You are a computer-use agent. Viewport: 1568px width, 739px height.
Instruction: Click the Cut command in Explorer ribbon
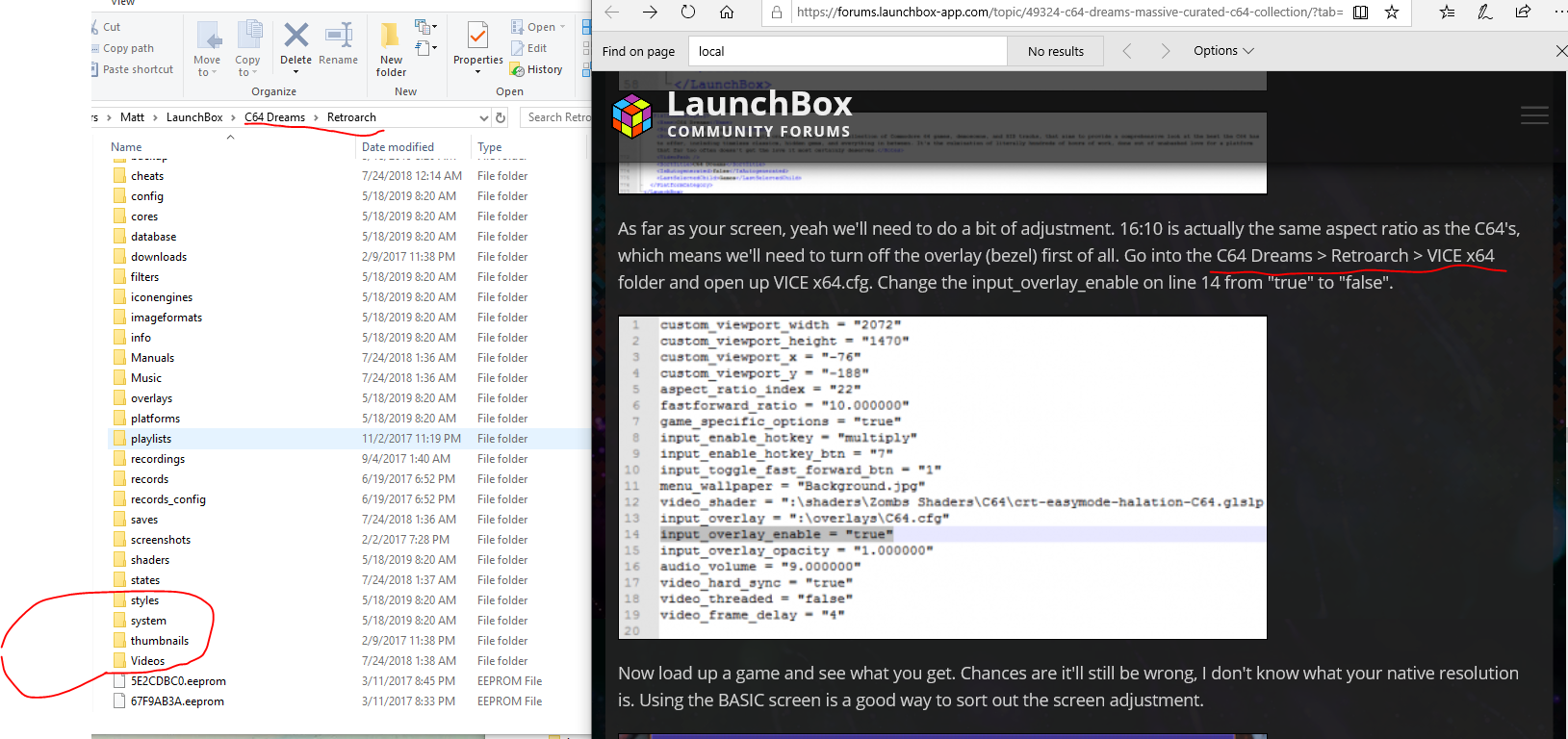click(x=105, y=27)
